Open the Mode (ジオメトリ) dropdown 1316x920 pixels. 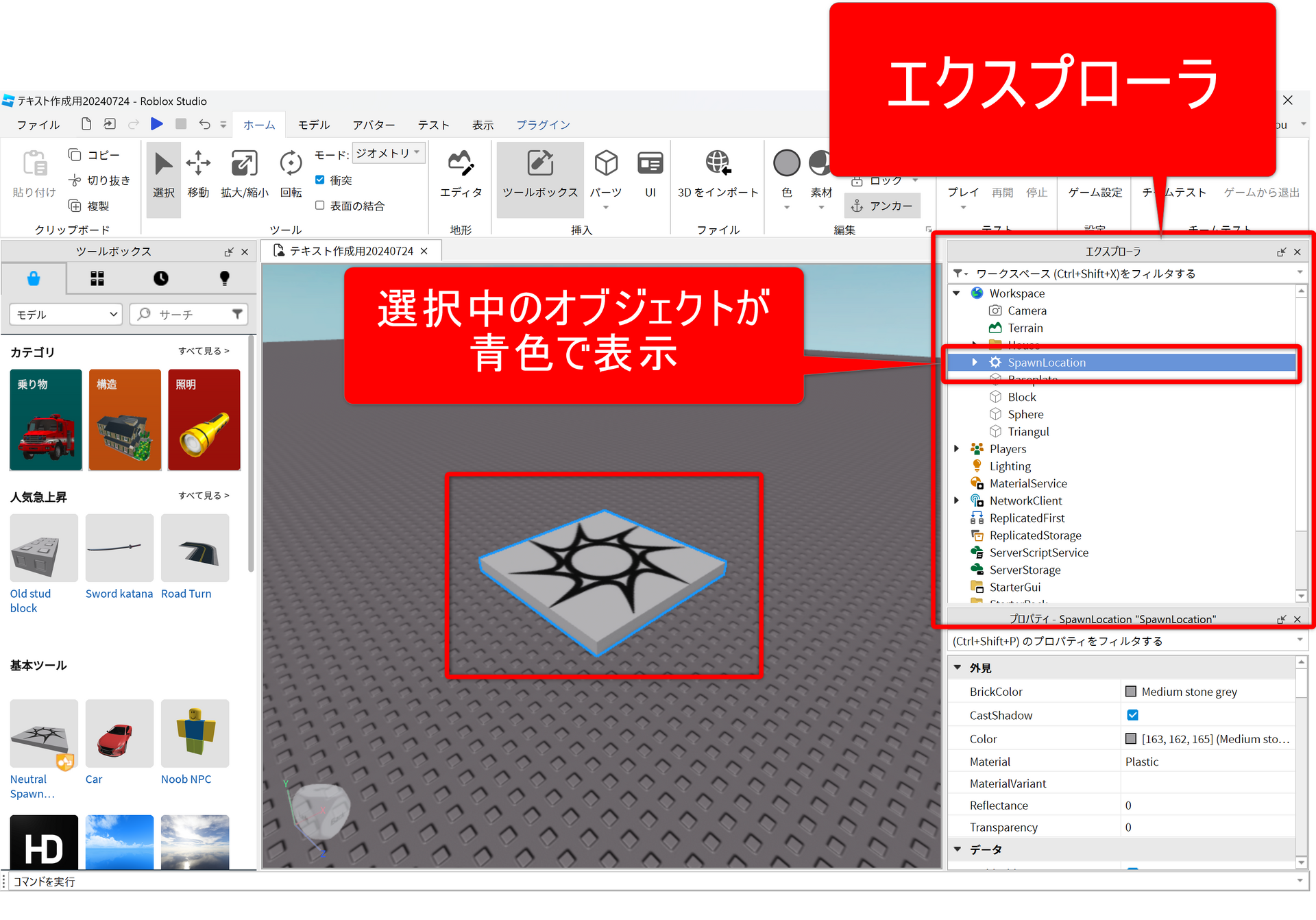click(389, 153)
